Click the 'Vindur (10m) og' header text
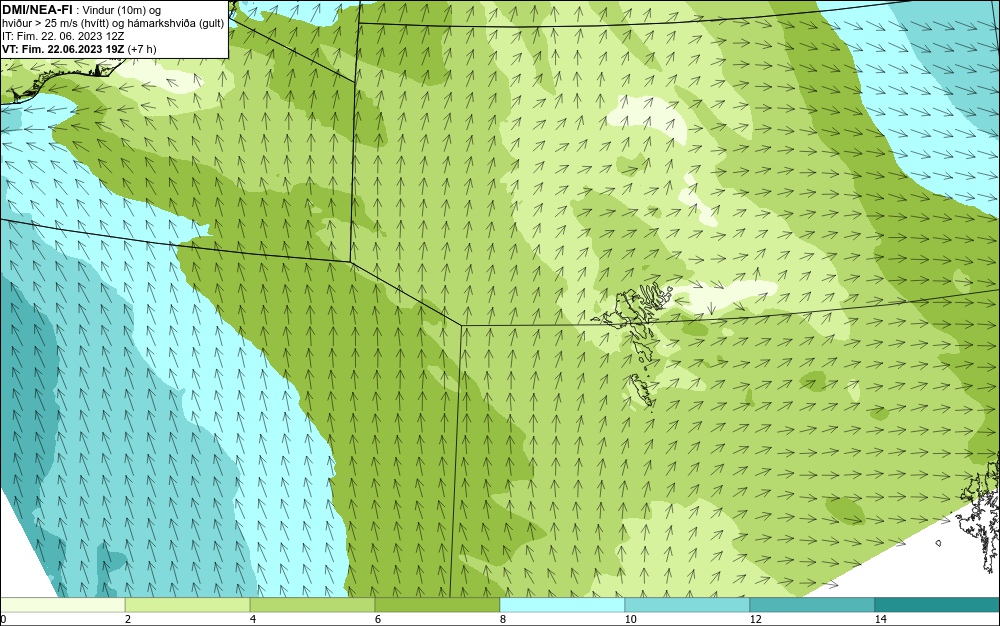 tap(122, 10)
